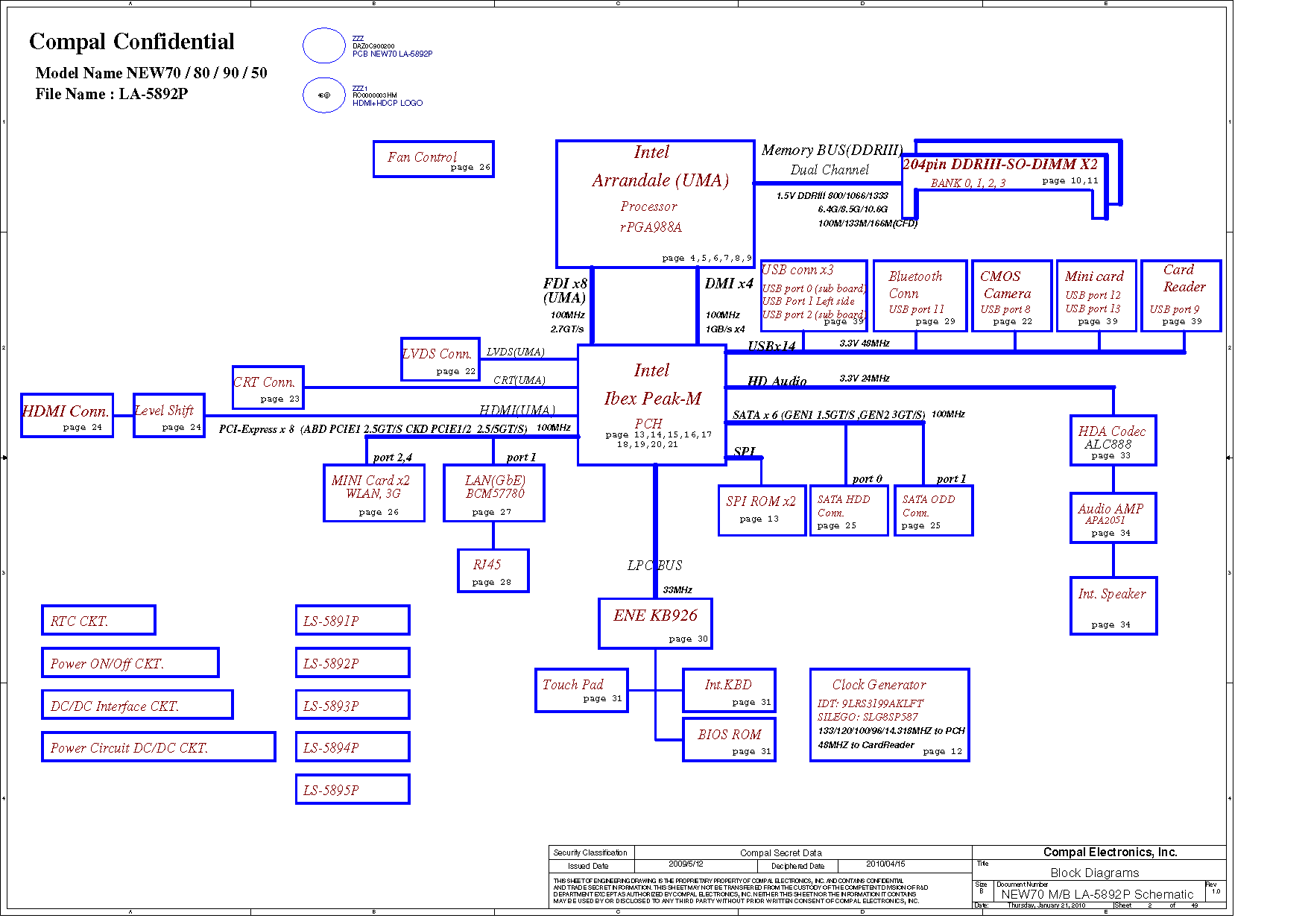Click the LAN(GbE) BCM57780 block

point(494,493)
